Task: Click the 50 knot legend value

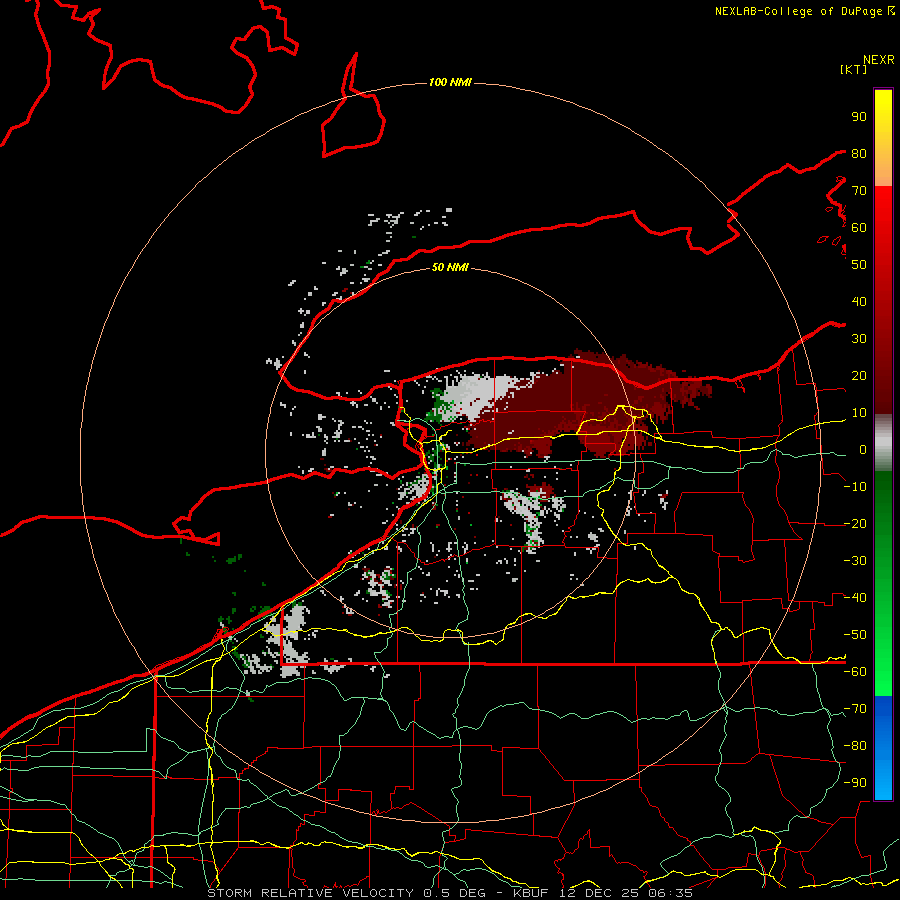Action: 859,265
